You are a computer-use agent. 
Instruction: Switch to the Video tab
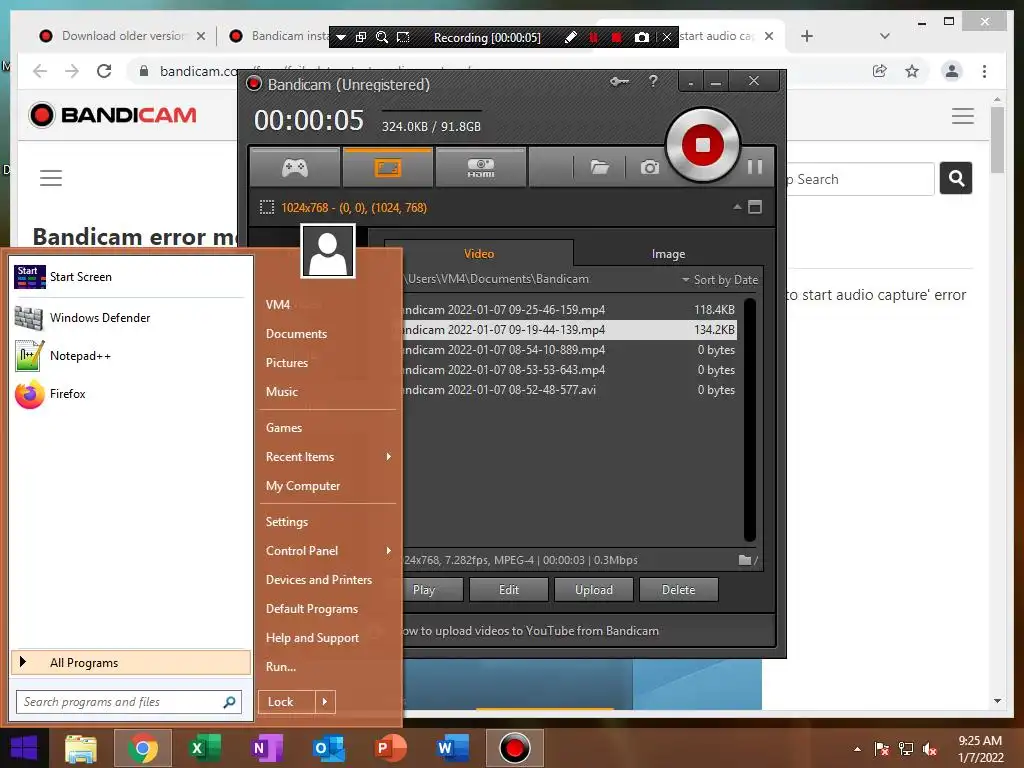(479, 253)
